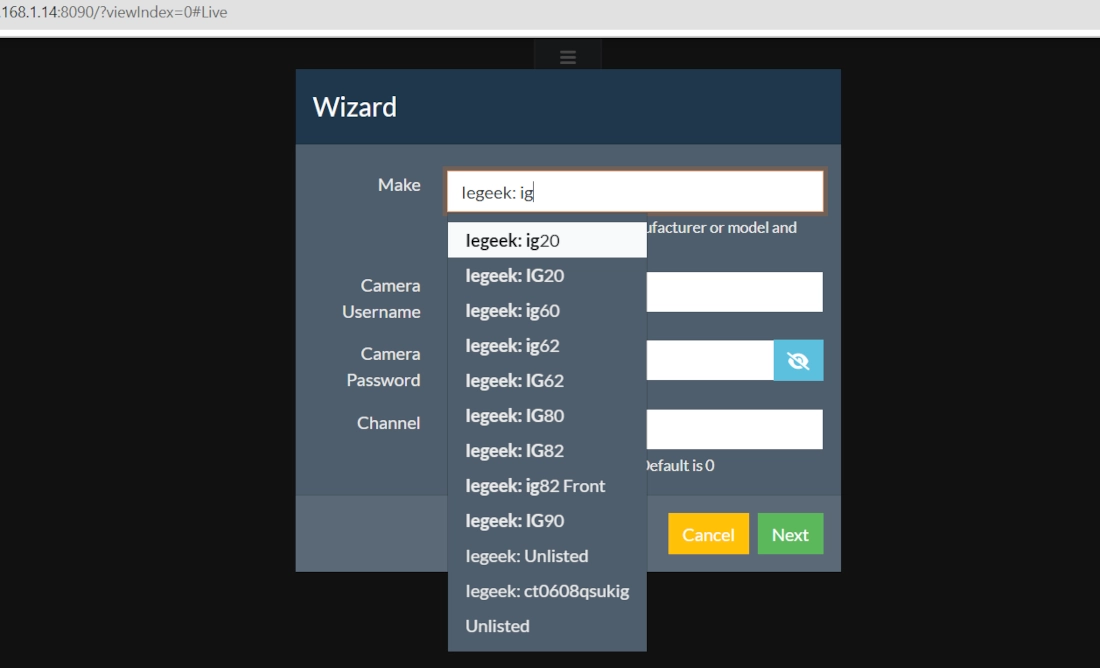Choose the plain 'Unlisted' option
This screenshot has width=1100, height=668.
coord(547,626)
